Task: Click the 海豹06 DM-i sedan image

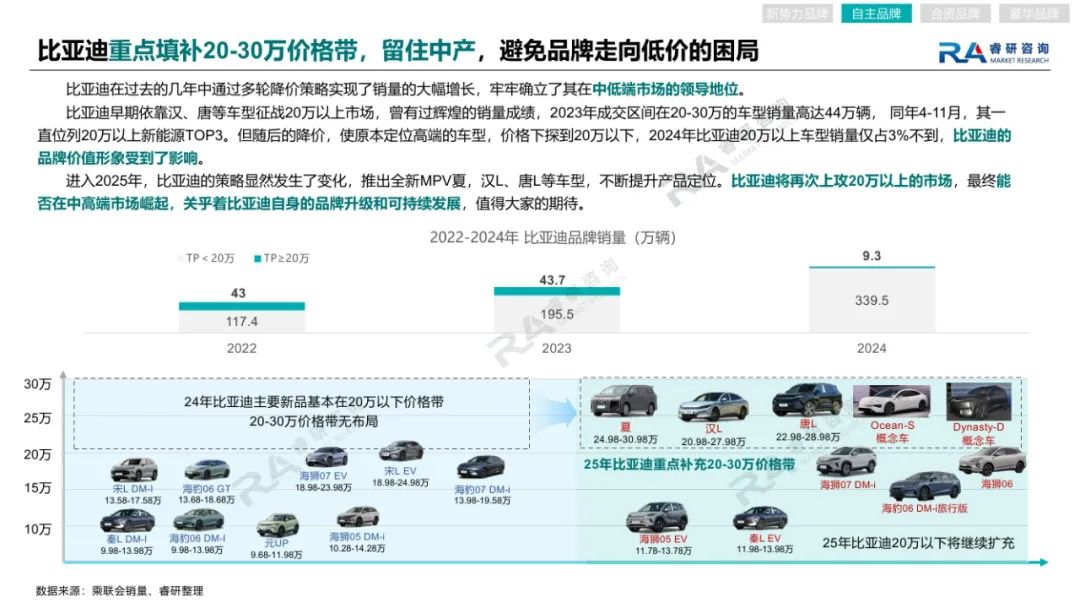Action: (x=198, y=519)
